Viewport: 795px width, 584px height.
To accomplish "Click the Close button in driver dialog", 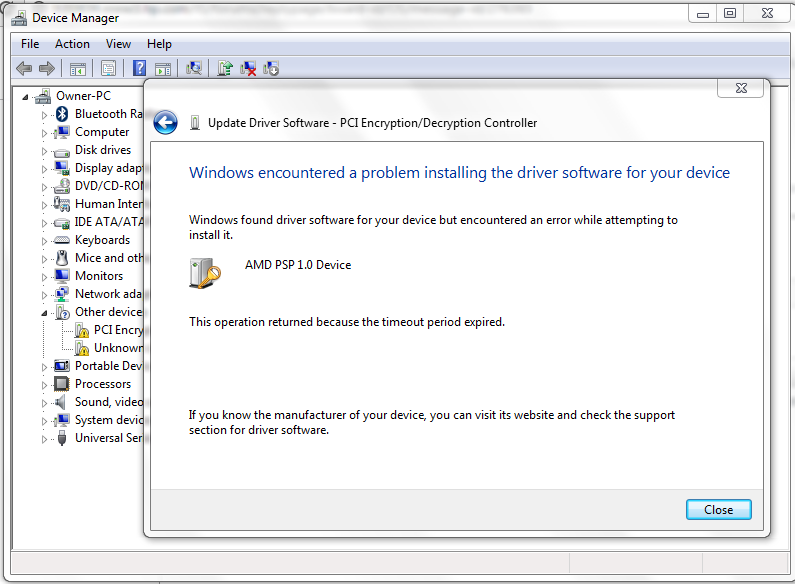I will [718, 509].
